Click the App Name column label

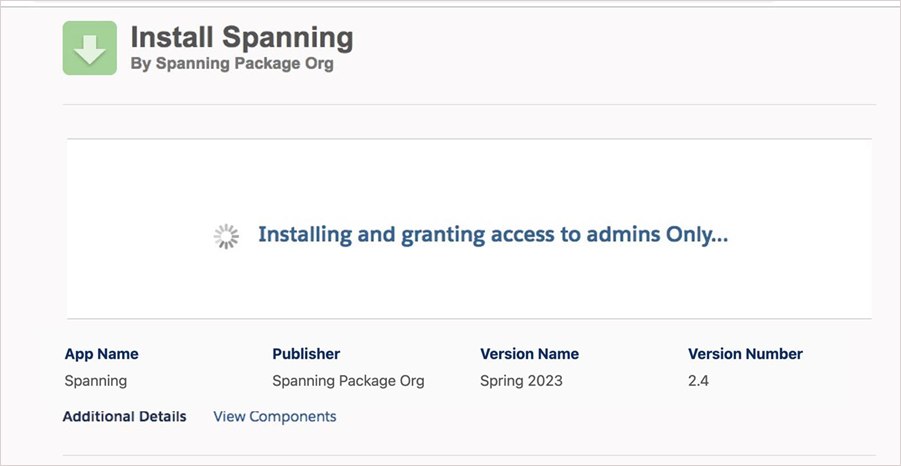[x=101, y=354]
